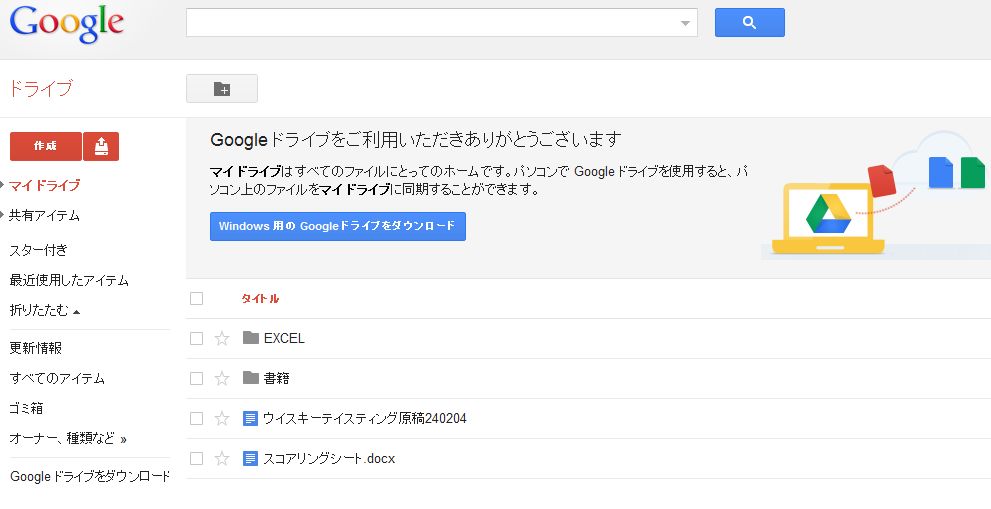
Task: Expand the マイドライブ tree arrow
Action: 3,185
